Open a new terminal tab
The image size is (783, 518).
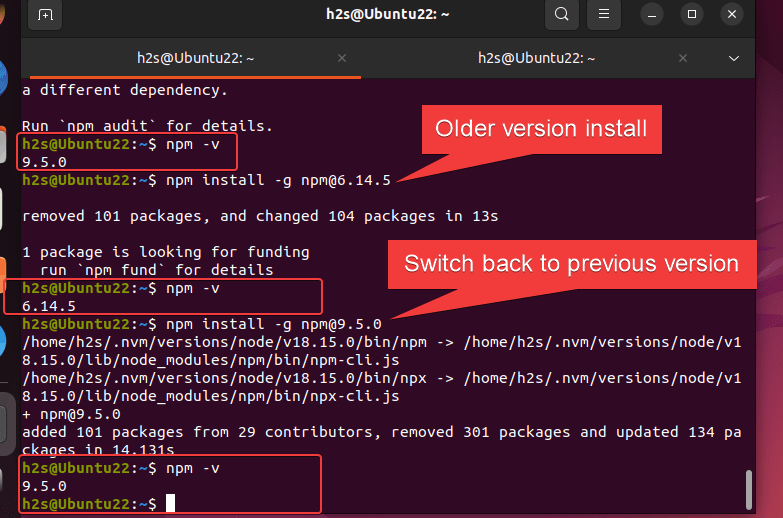pyautogui.click(x=45, y=15)
